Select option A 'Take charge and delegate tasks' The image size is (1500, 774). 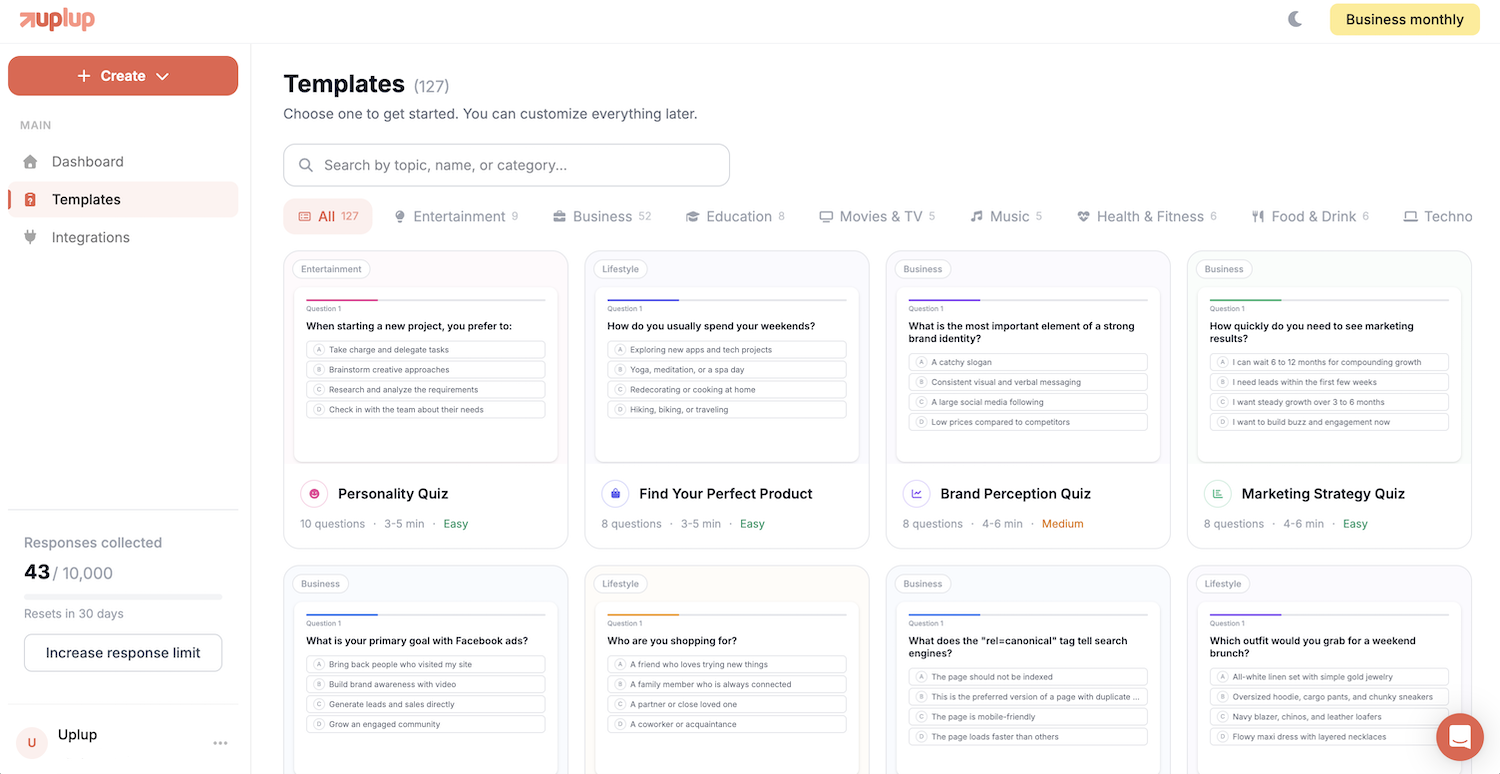pyautogui.click(x=426, y=350)
